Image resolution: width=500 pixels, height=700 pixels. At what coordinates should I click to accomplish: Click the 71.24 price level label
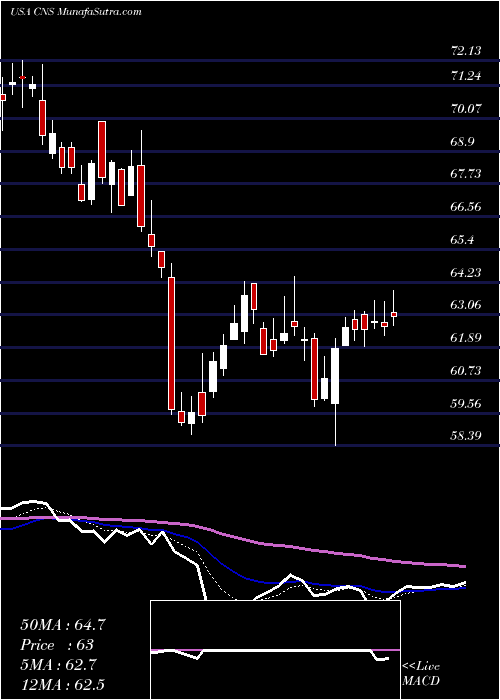466,75
